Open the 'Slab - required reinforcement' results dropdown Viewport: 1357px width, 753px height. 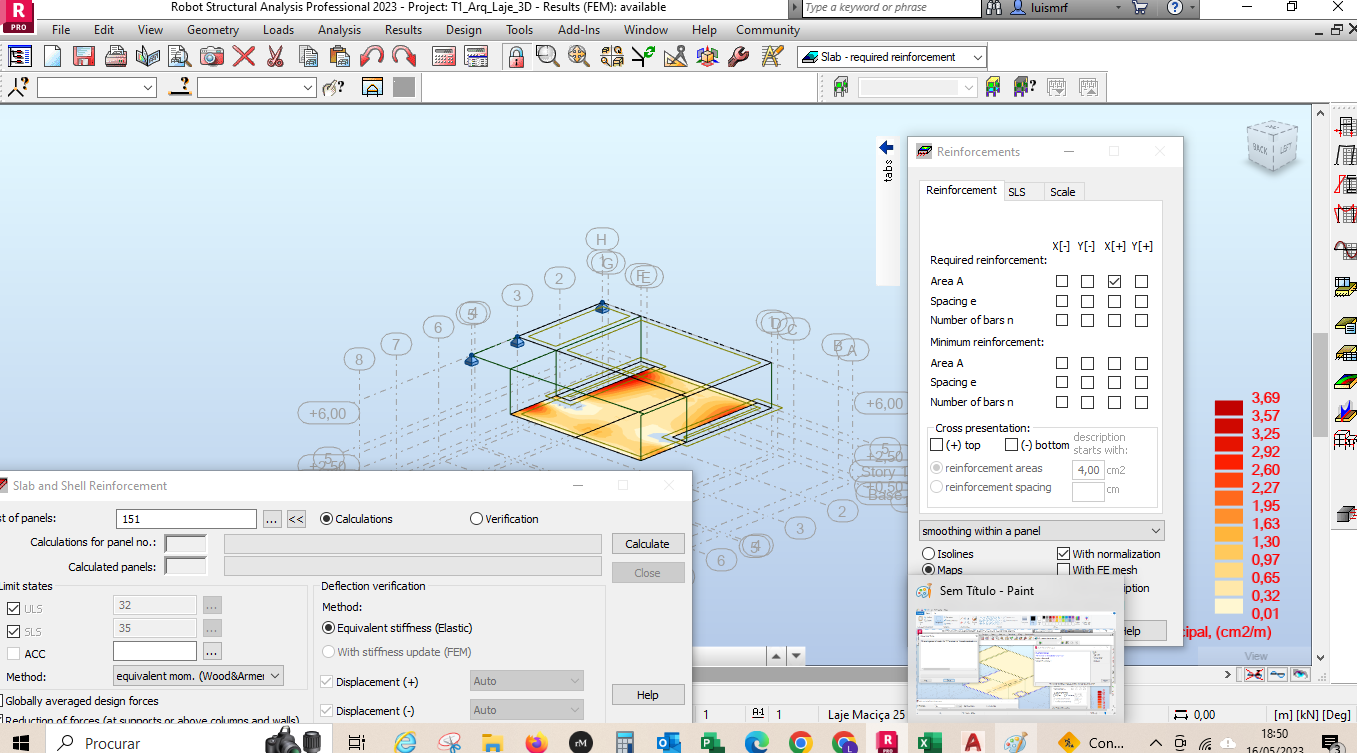[890, 56]
